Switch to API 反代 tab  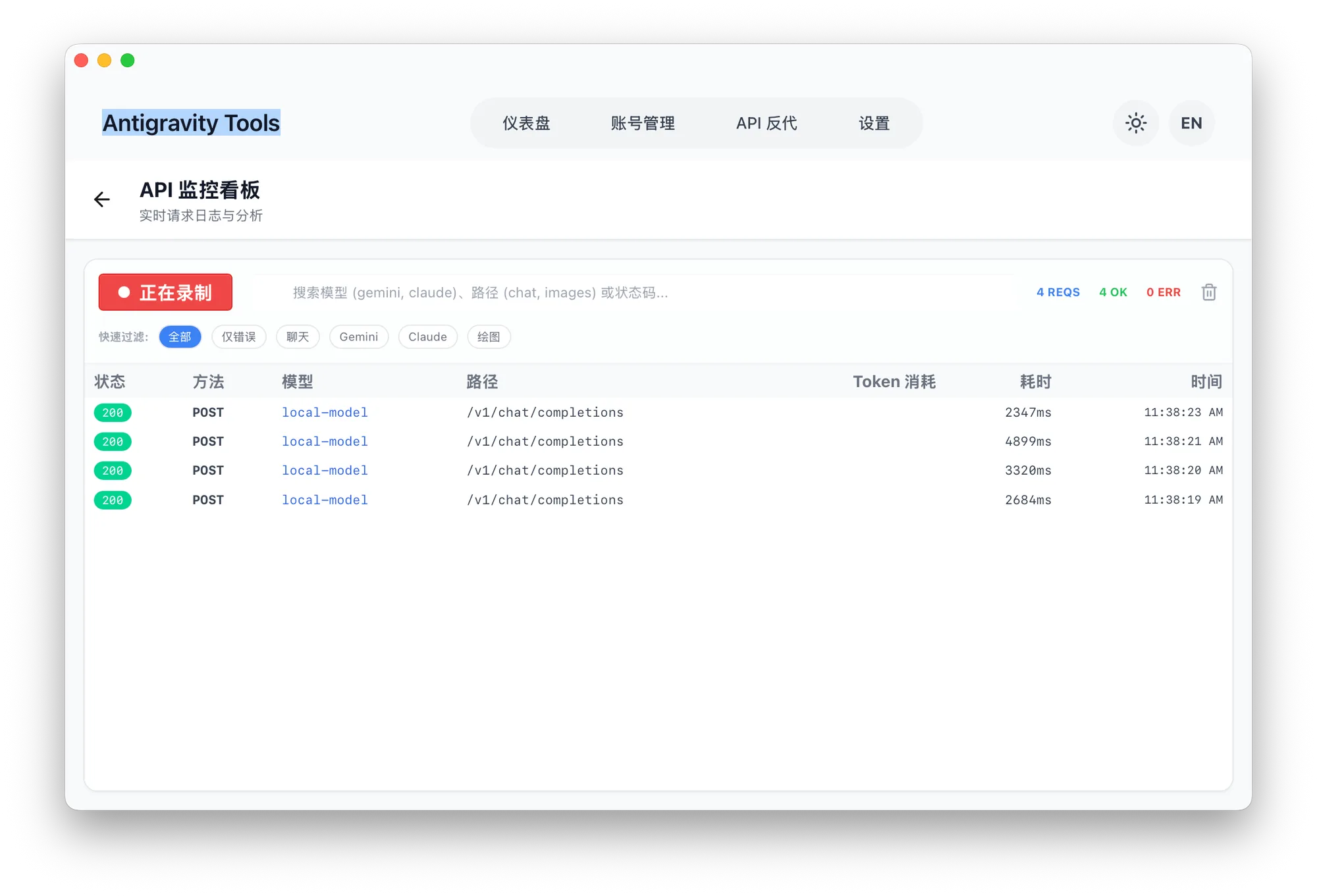coord(766,123)
